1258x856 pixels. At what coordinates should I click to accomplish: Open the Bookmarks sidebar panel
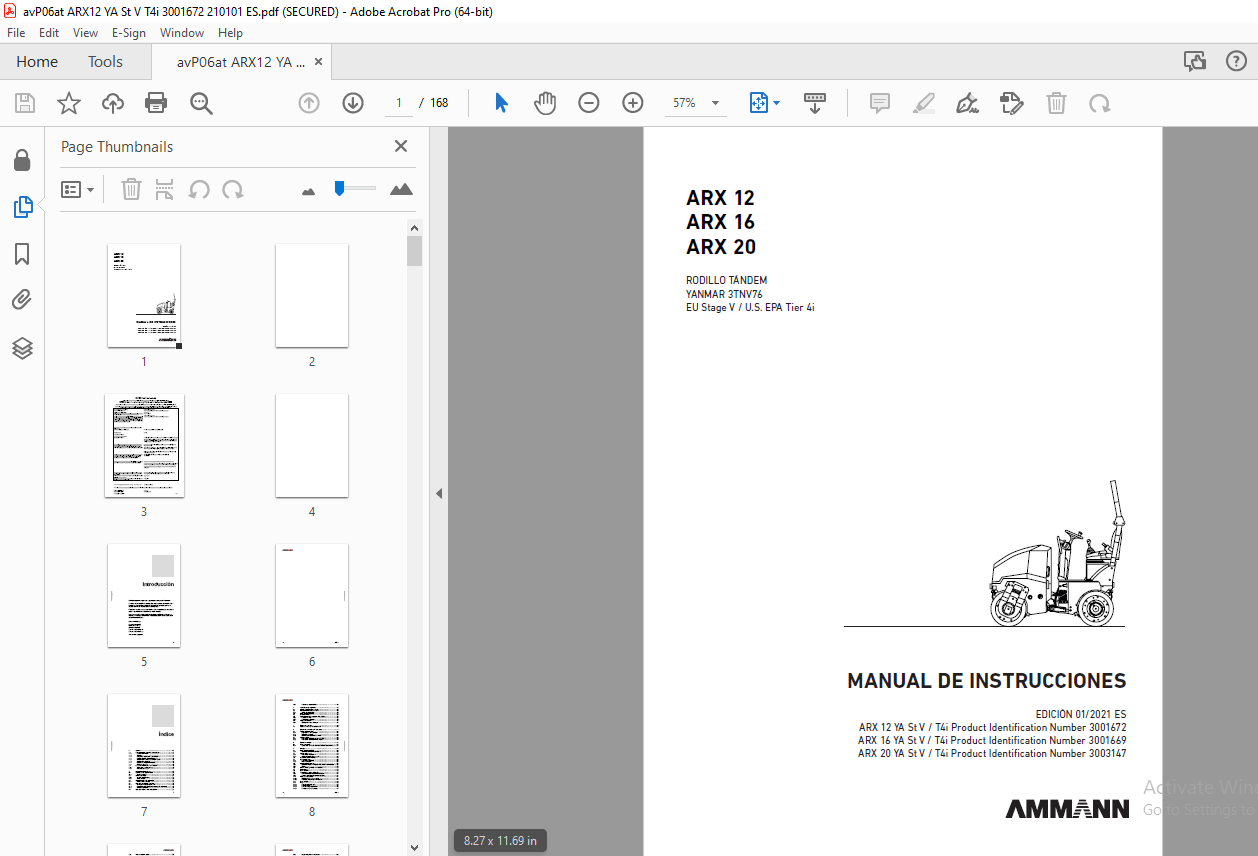[22, 254]
